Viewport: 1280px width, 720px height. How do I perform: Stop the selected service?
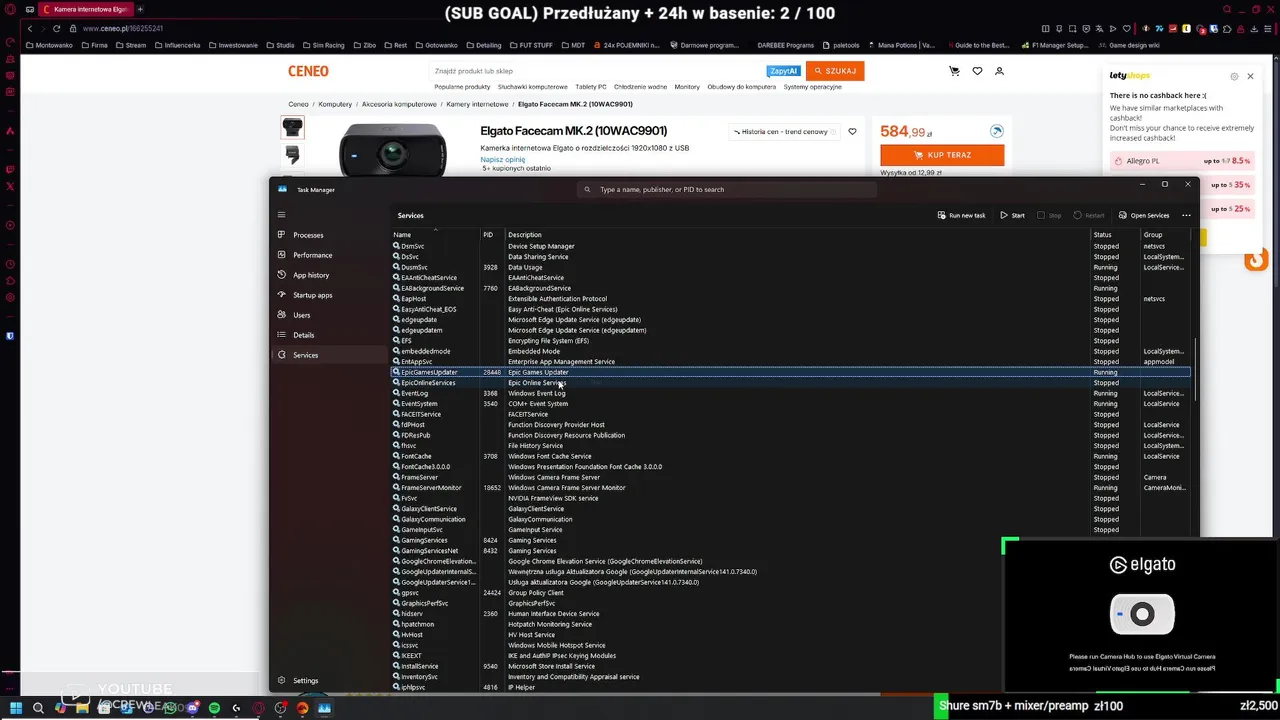tap(1049, 215)
